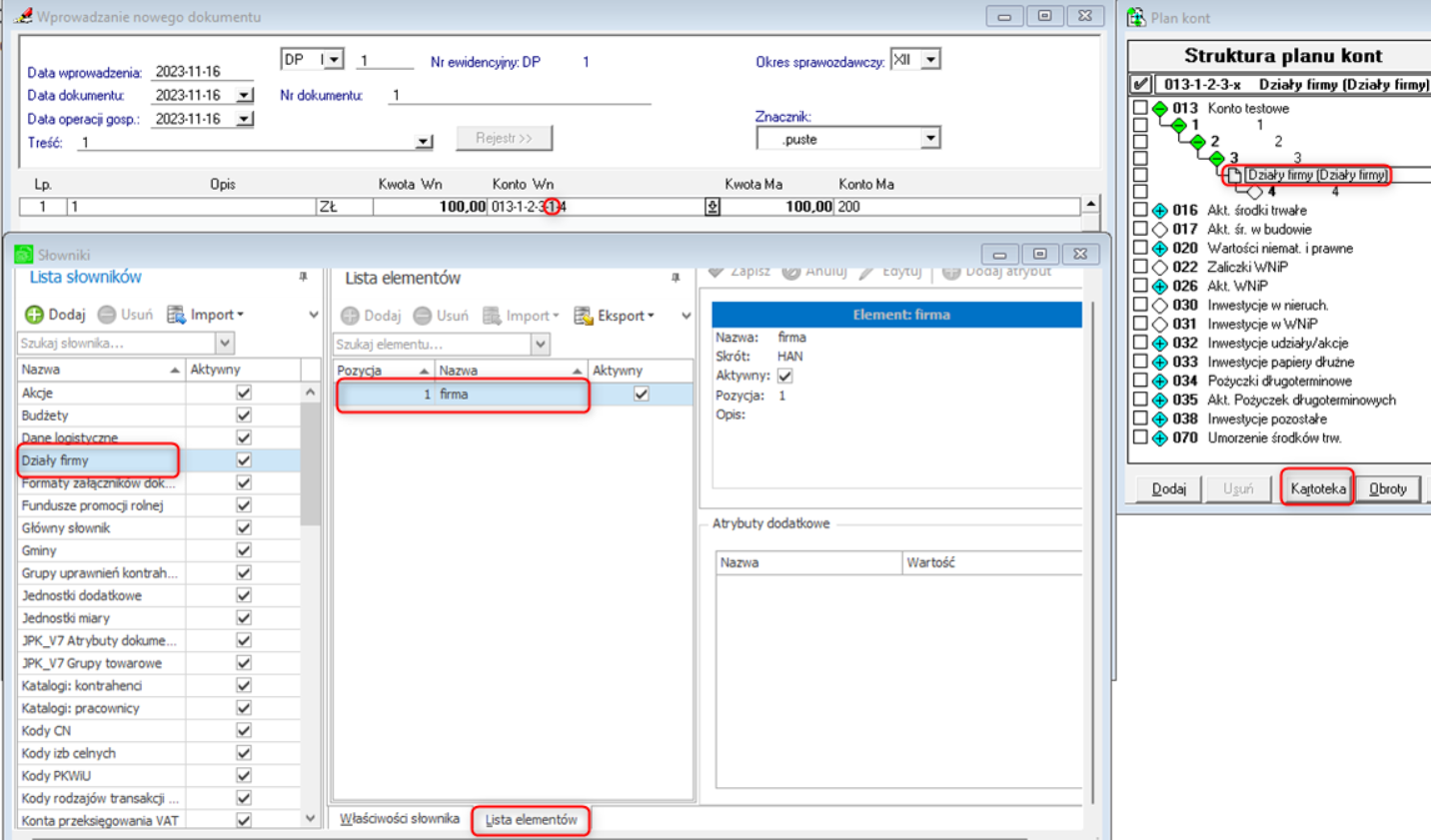Expand the 016 Akt. środki trwałe node
Screen dimensions: 1431x840
coord(1159,211)
